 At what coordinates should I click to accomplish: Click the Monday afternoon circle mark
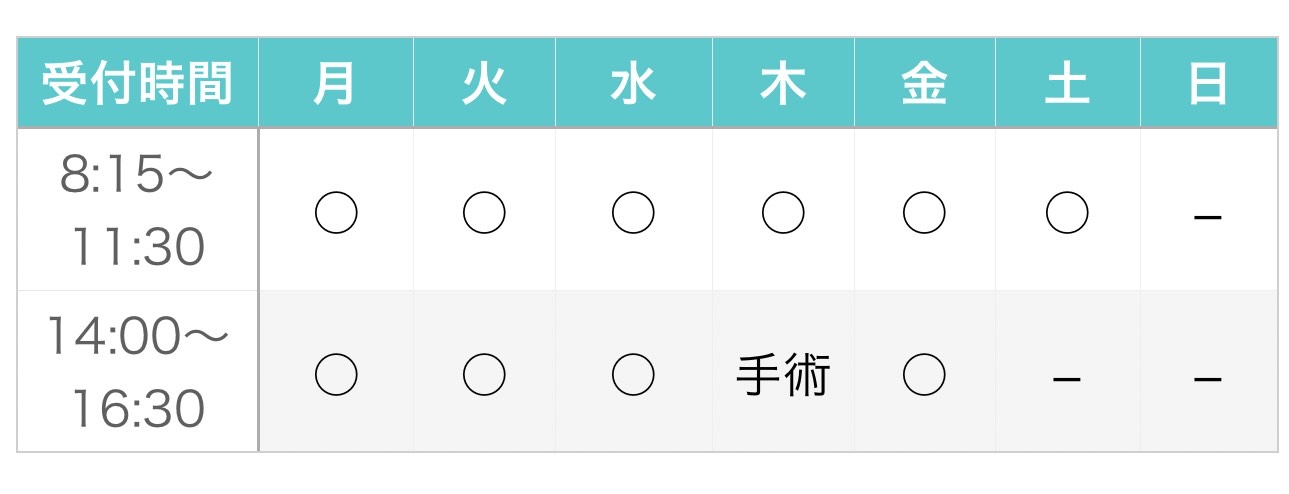pos(336,375)
